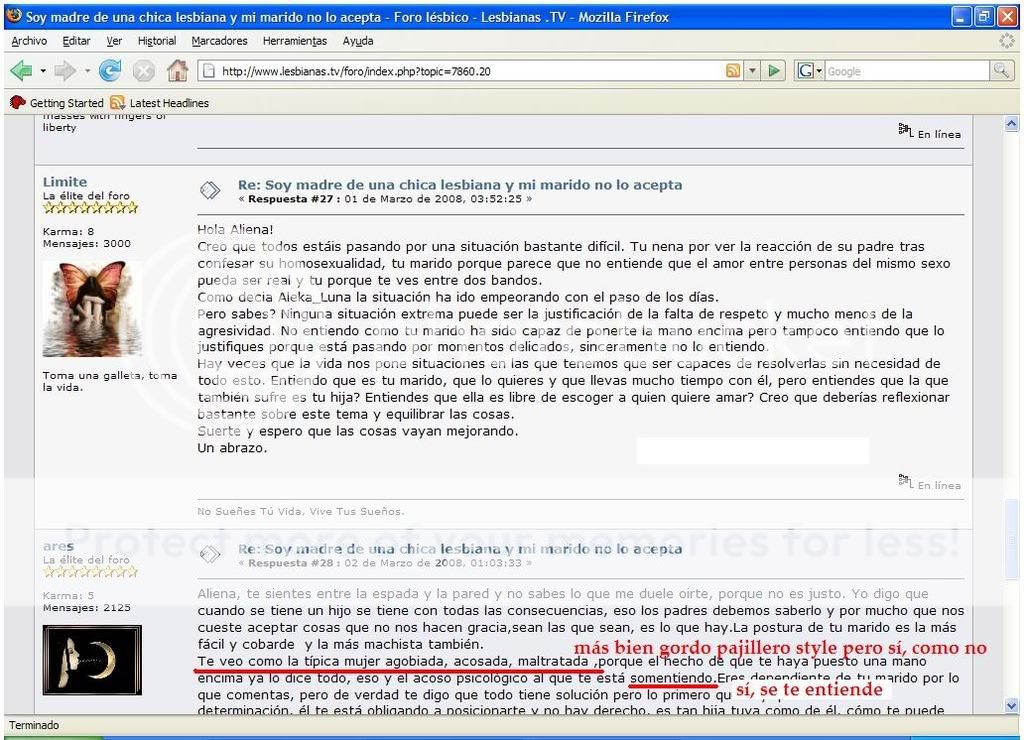The image size is (1024, 740).
Task: Click the Google search input field
Action: [x=905, y=71]
